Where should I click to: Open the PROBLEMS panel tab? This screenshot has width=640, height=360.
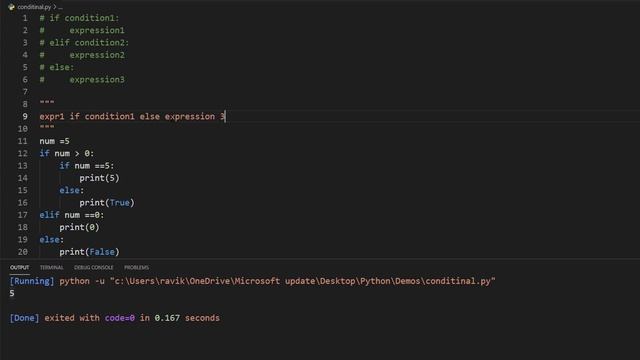point(136,267)
